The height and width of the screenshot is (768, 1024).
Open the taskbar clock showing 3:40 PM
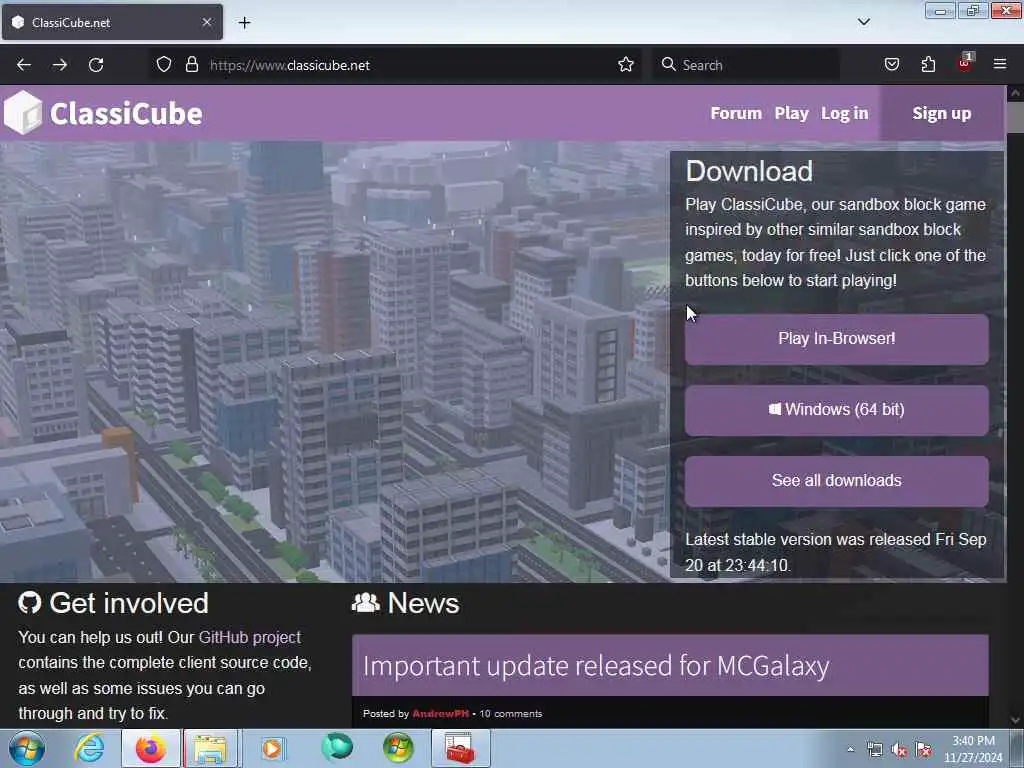(973, 749)
